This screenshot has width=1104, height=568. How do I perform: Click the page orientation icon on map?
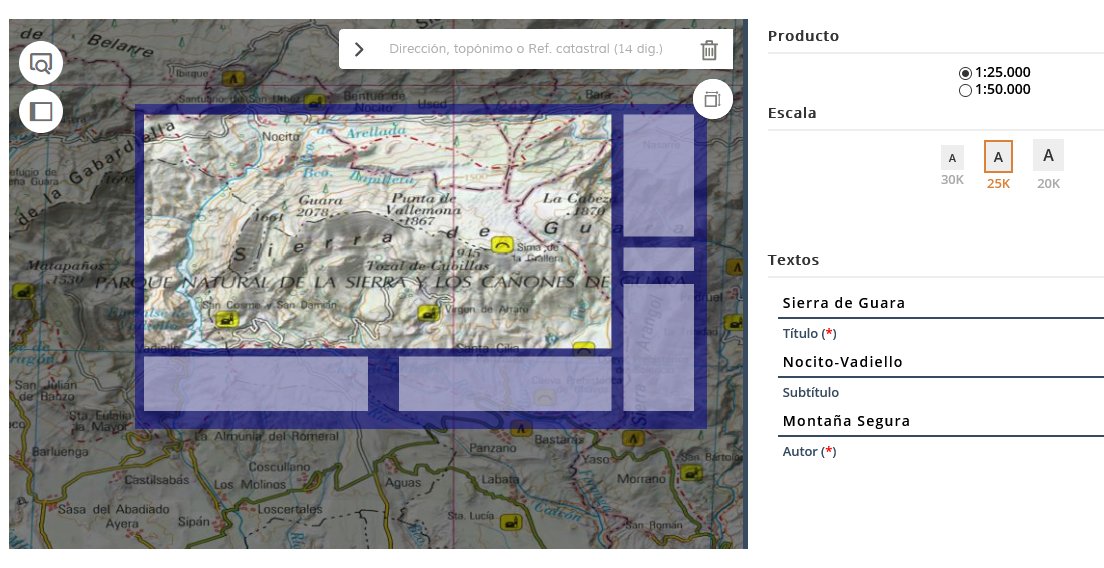coord(713,99)
